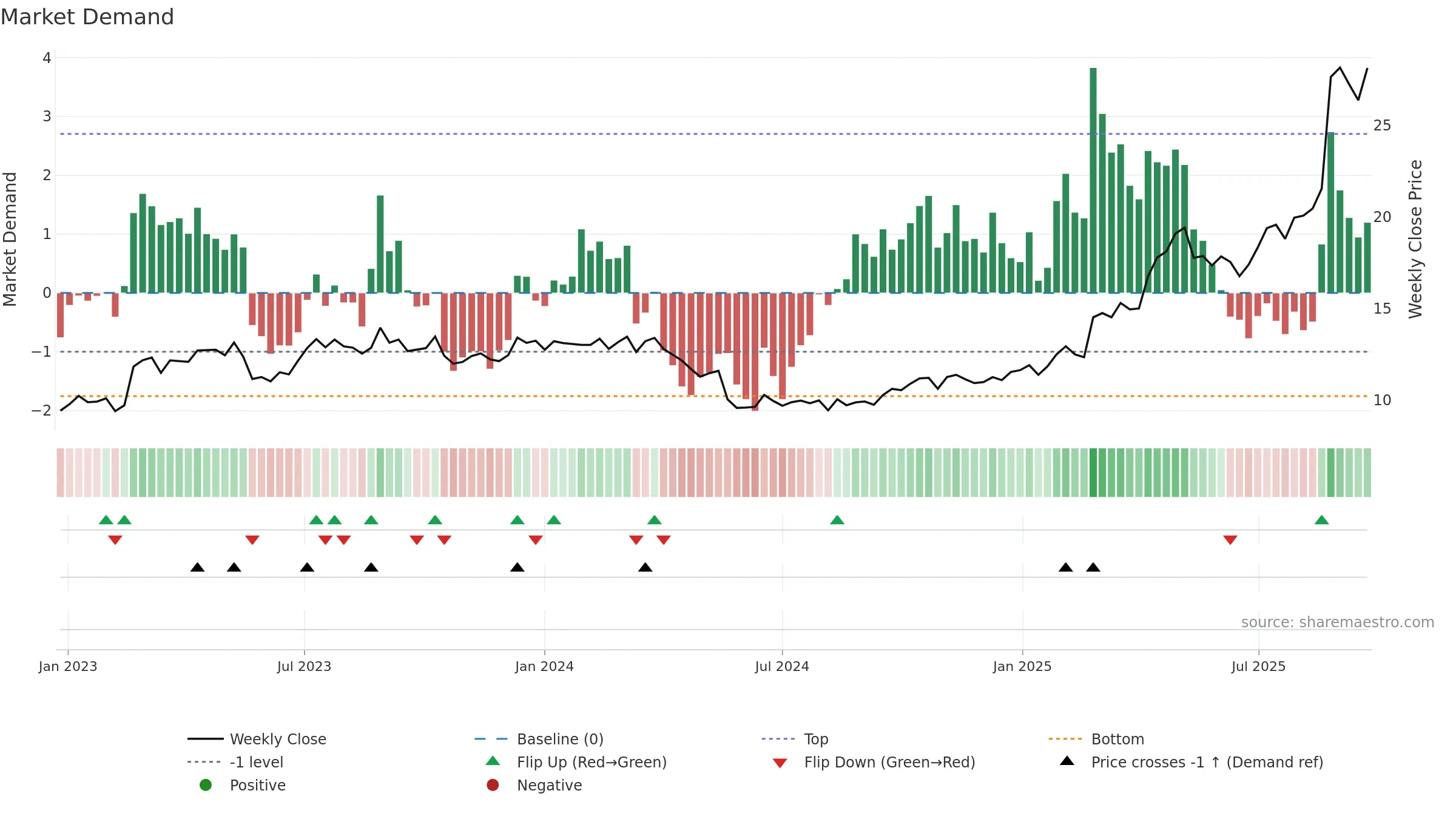This screenshot has height=819, width=1456.
Task: Toggle Flip Up (Red→Green) legend entry
Action: 576,762
